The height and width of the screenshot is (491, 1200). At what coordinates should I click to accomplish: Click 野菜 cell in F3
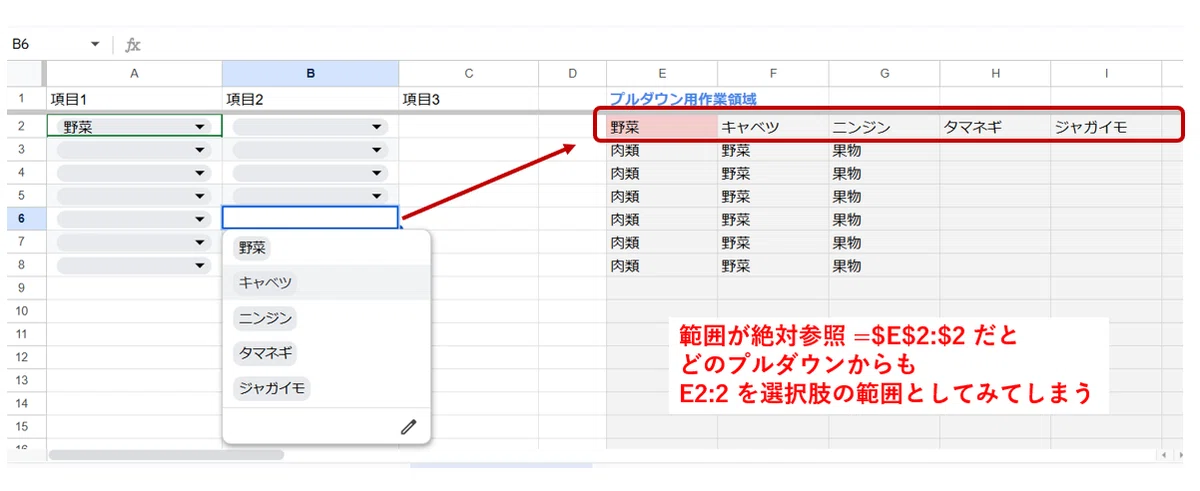point(773,150)
